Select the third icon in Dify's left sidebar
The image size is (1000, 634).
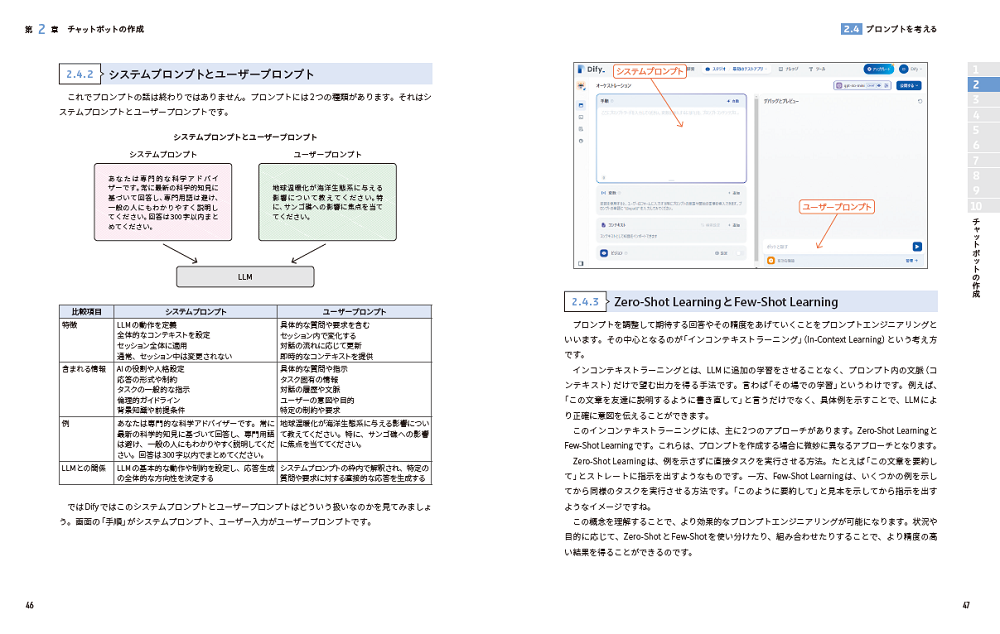point(580,130)
